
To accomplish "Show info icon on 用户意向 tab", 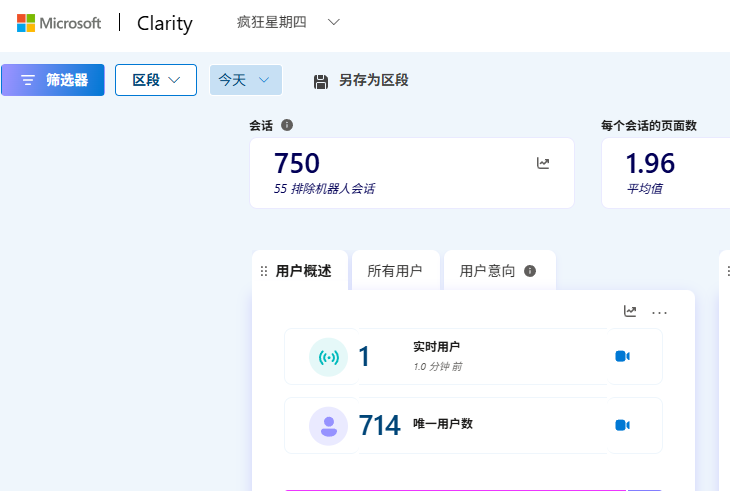I will click(x=530, y=271).
